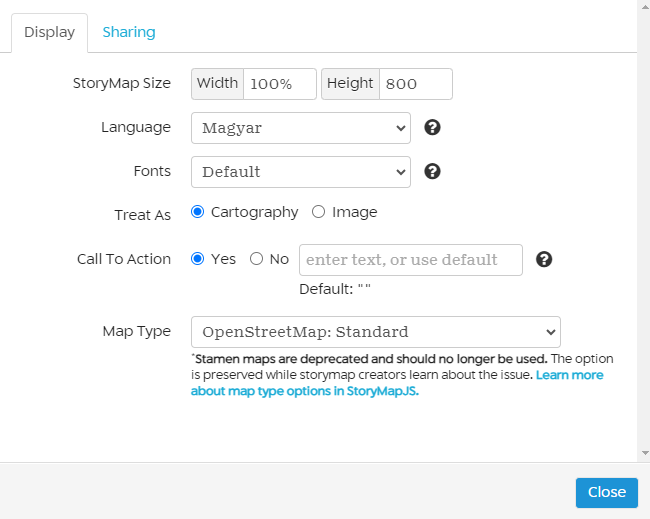650x519 pixels.
Task: Open the Call To Action help icon
Action: [x=544, y=259]
